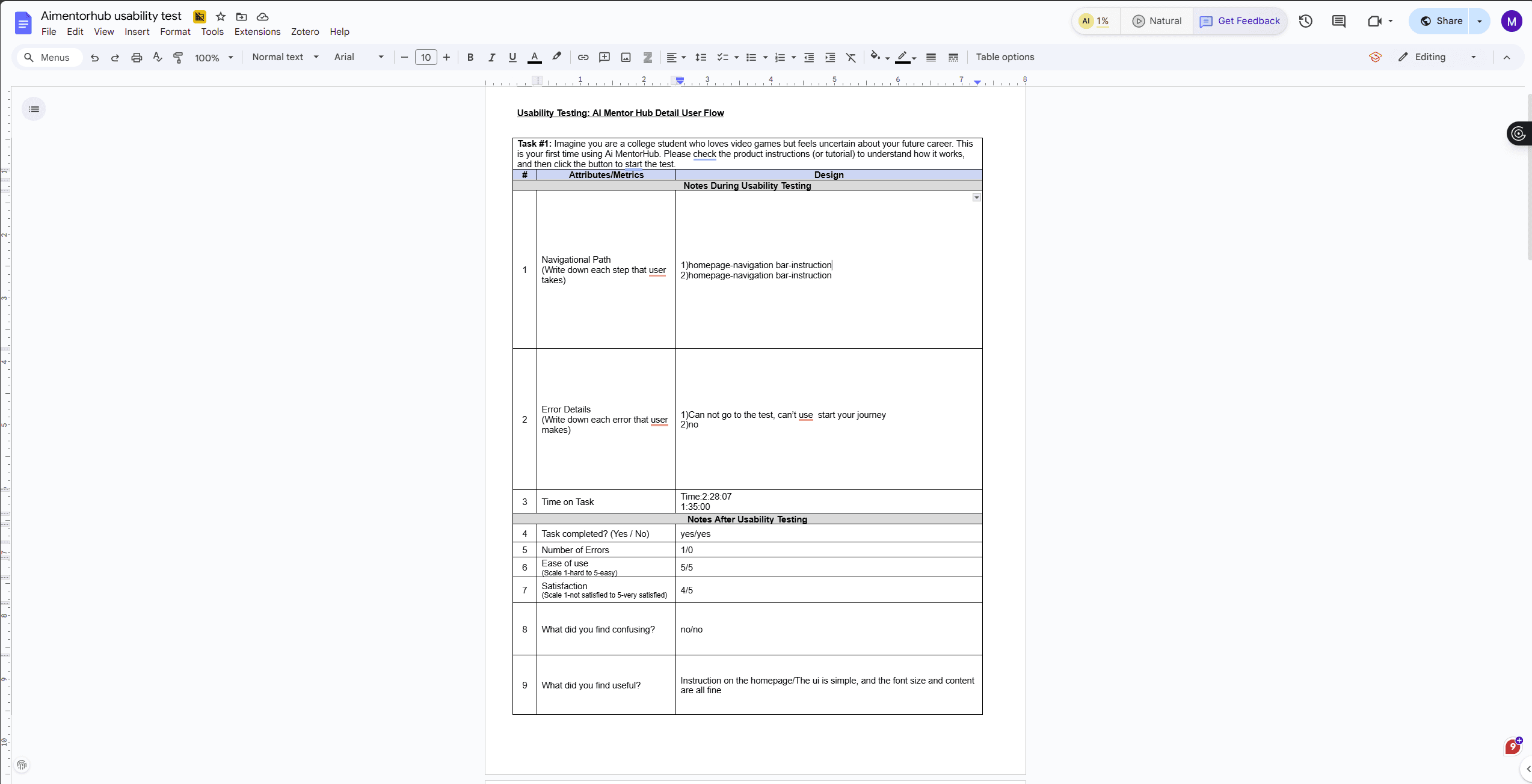1532x784 pixels.
Task: Click clear formatting icon
Action: [x=851, y=57]
